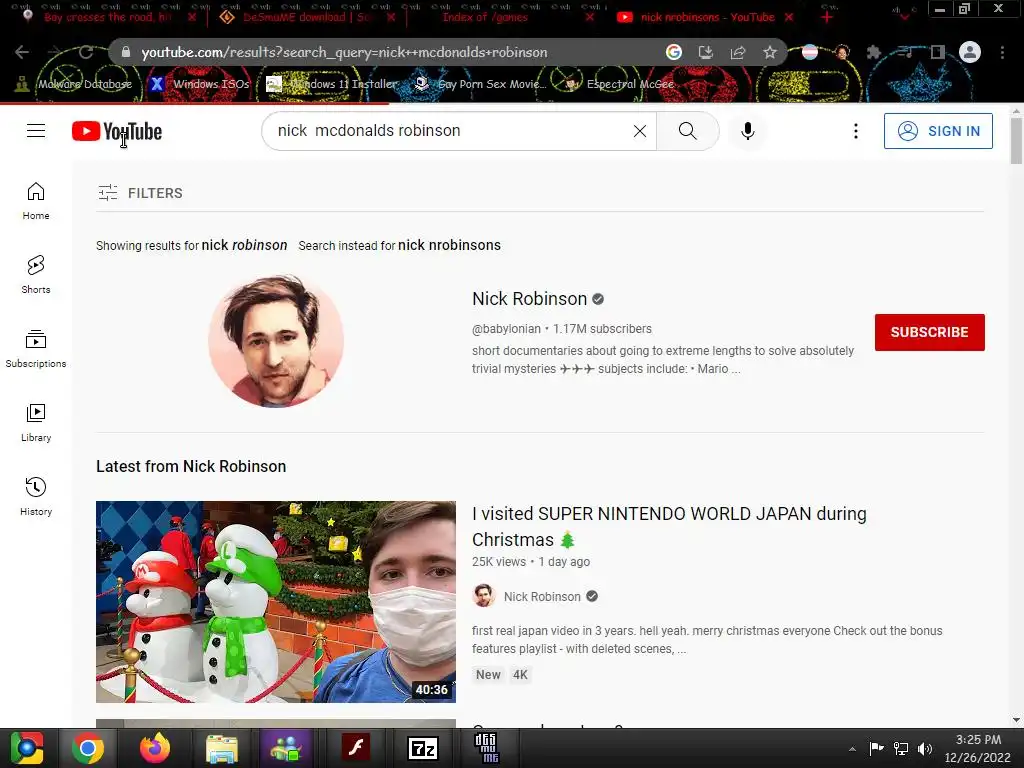Open Nick Robinson channel avatar
The image size is (1024, 768).
pyautogui.click(x=276, y=341)
